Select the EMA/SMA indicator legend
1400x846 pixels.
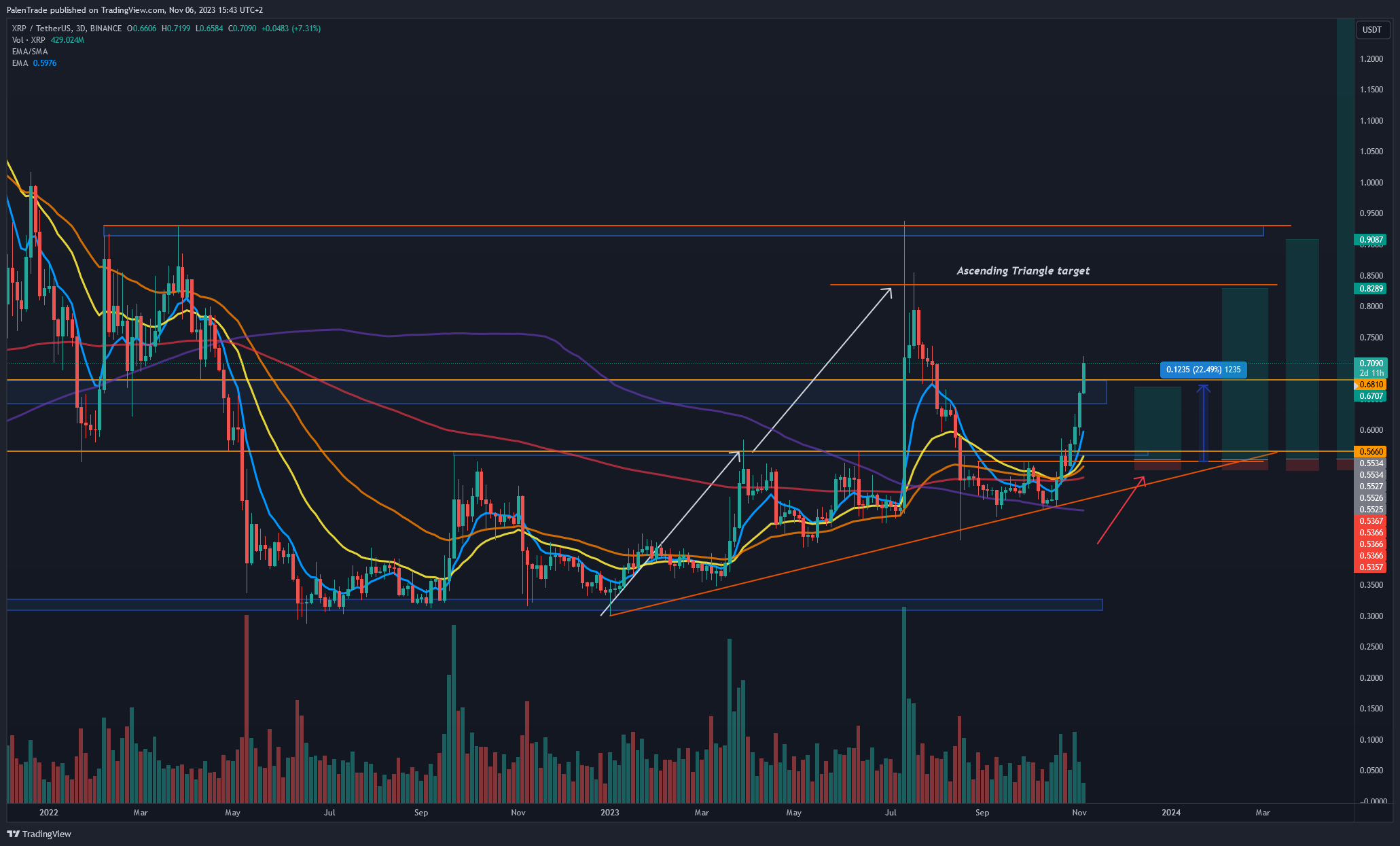(30, 52)
